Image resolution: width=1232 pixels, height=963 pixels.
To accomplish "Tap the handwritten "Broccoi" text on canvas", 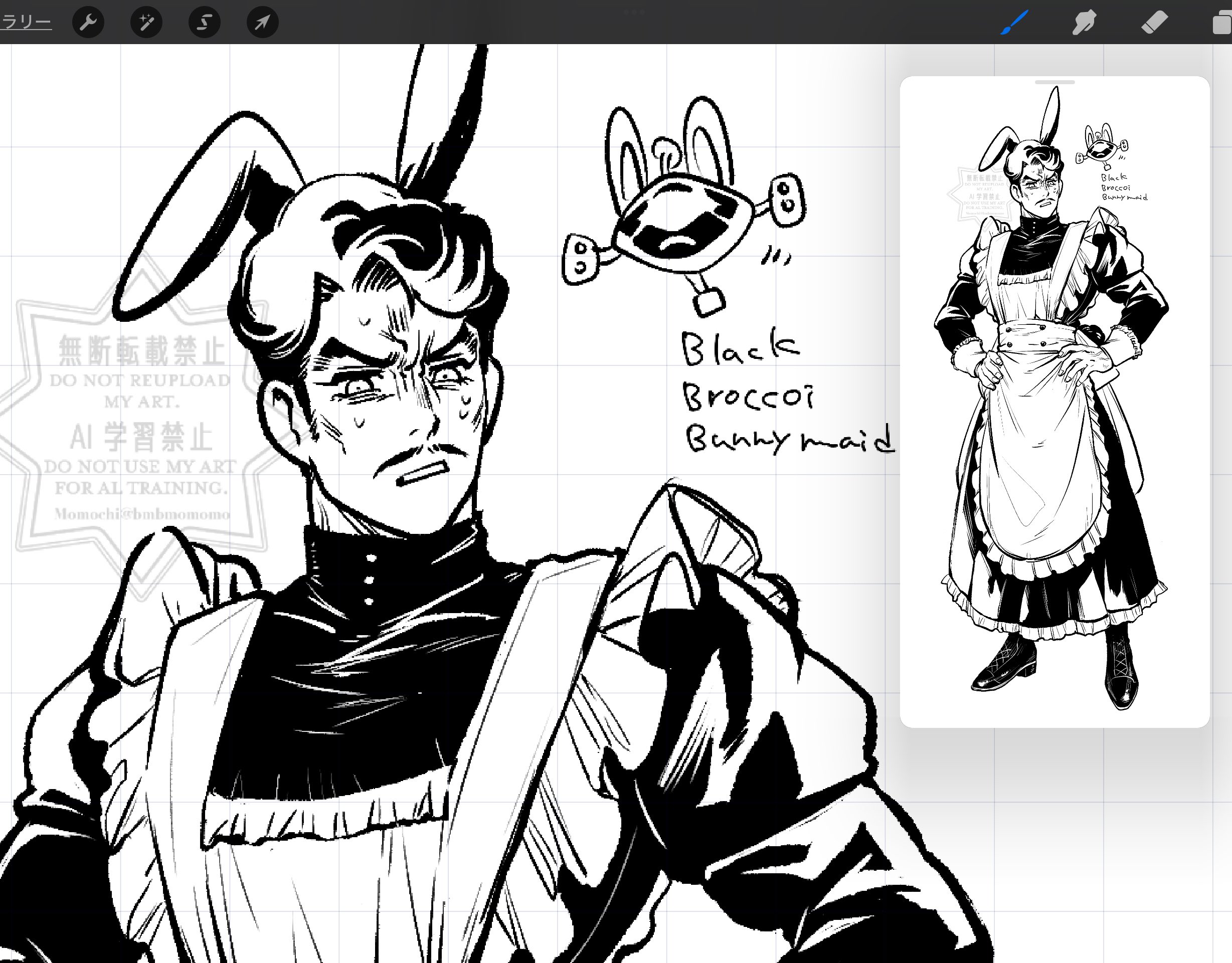I will click(748, 396).
